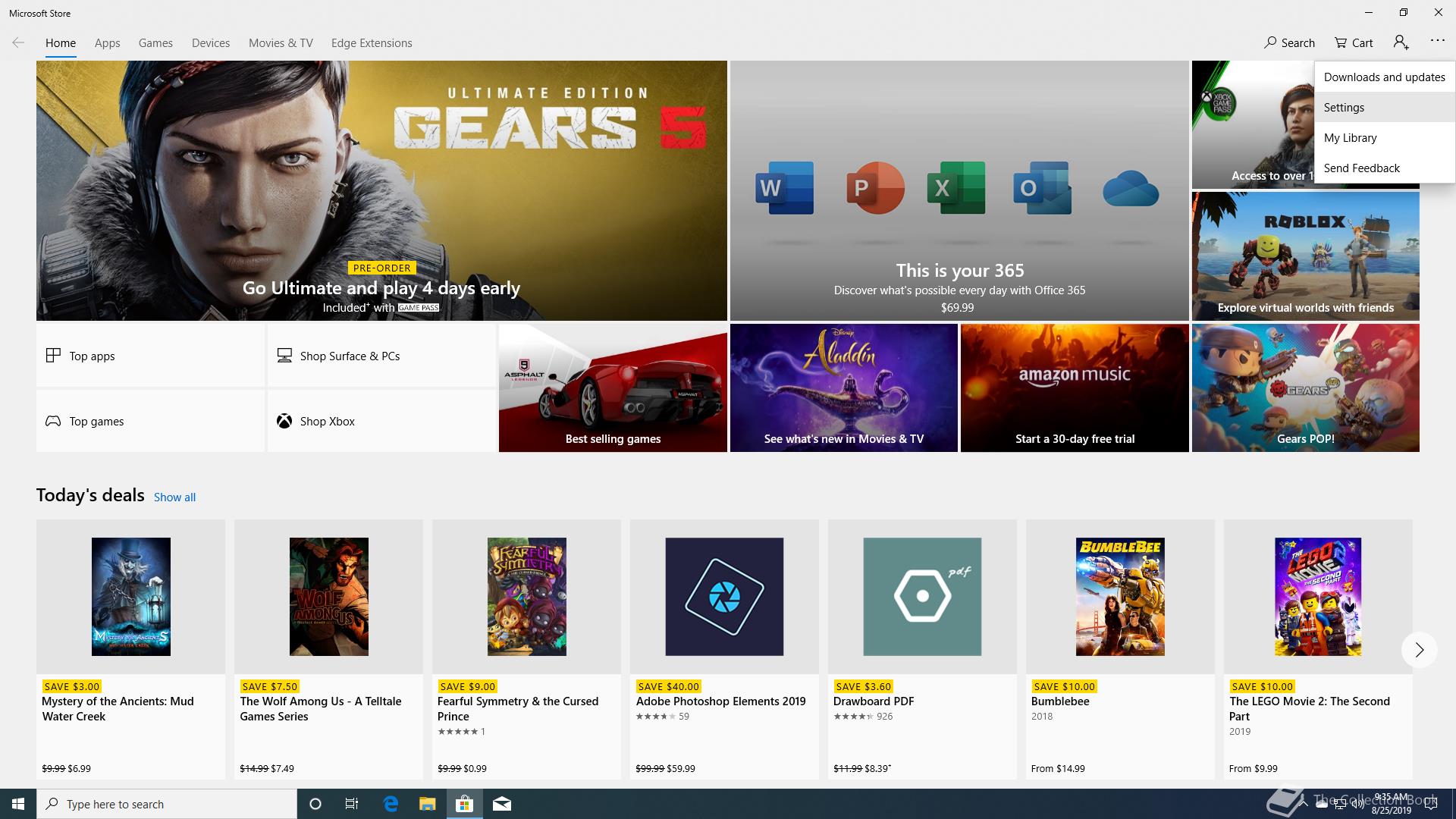Click the Microsoft Store taskbar icon
Viewport: 1456px width, 819px height.
pyautogui.click(x=464, y=804)
